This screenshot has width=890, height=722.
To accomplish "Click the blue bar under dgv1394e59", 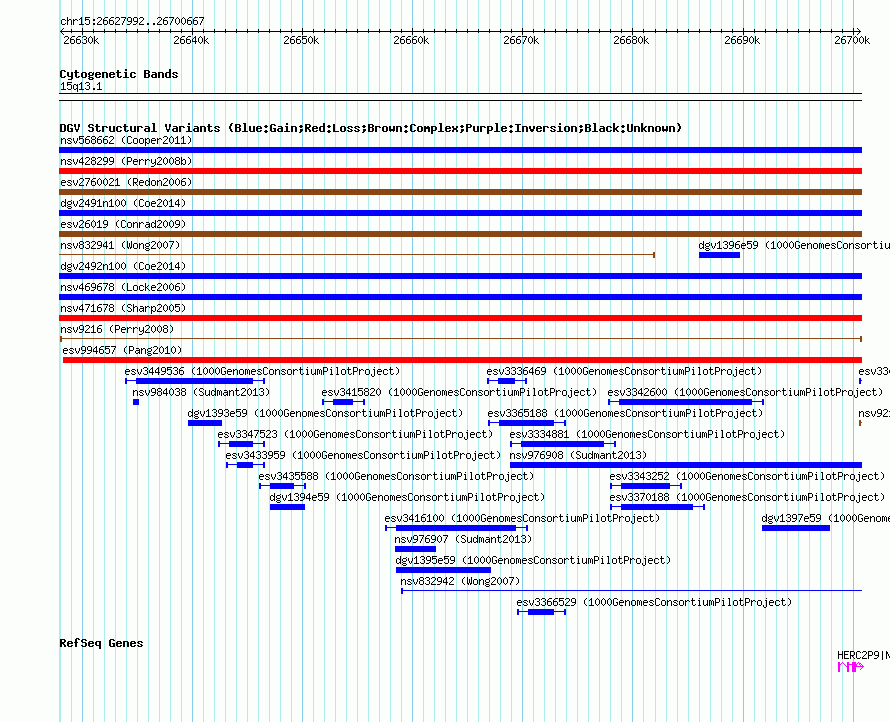I will 287,507.
